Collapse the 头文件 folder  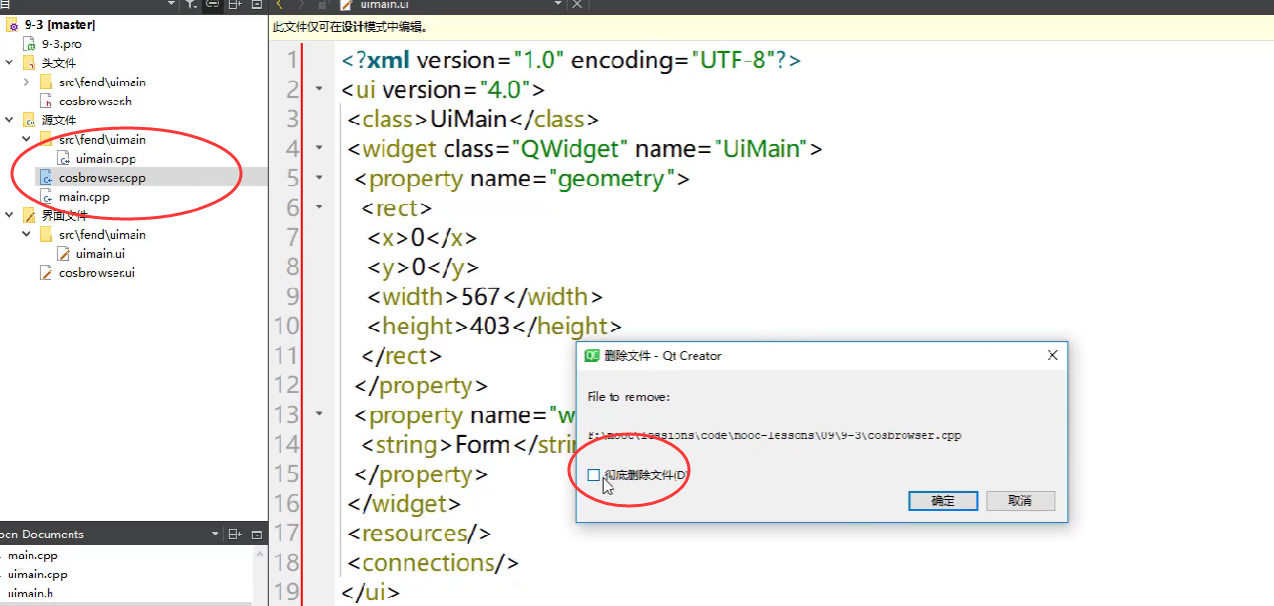9,63
